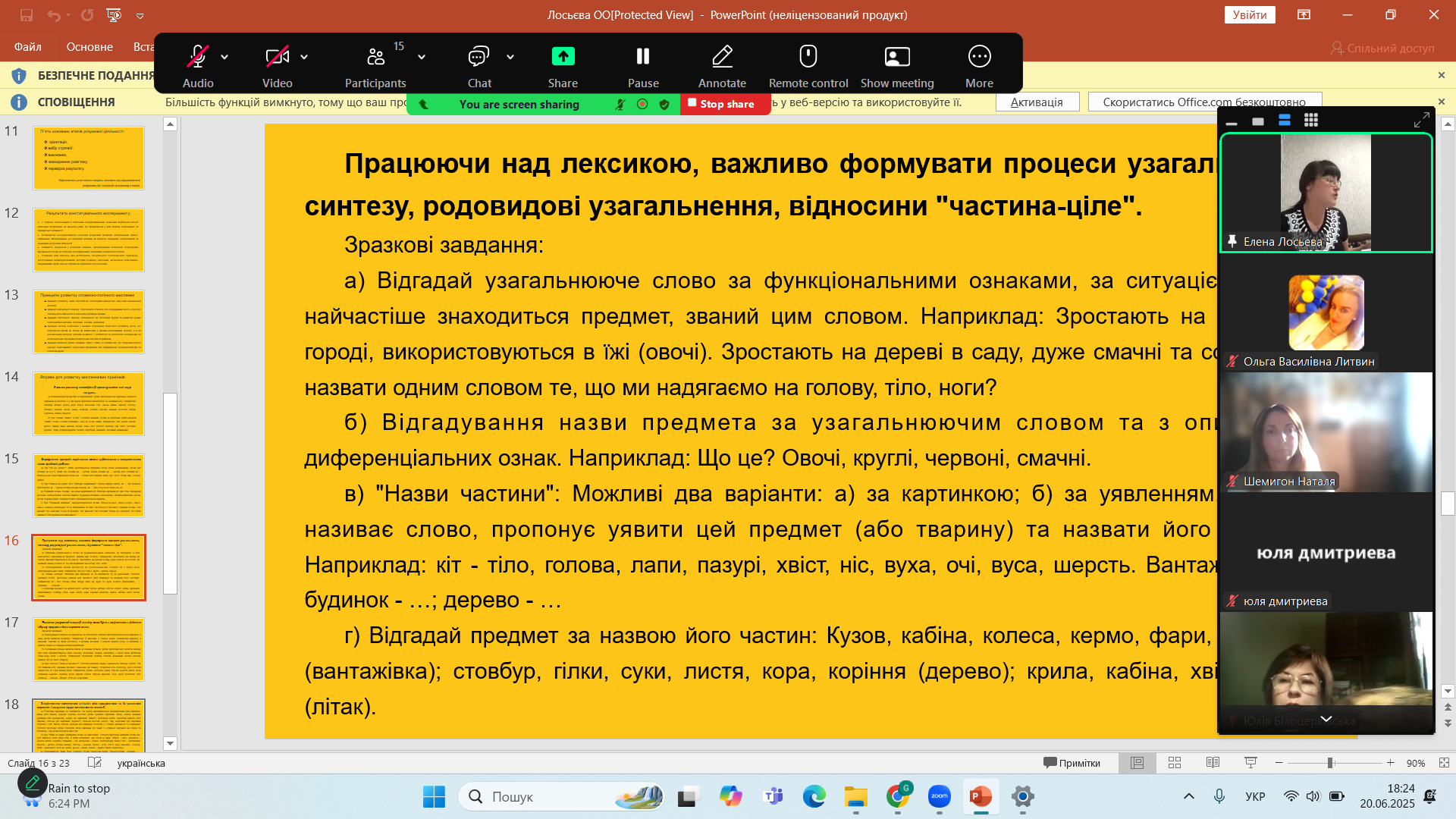This screenshot has height=819, width=1456.
Task: Switch to the Основне ribbon tab
Action: pos(89,47)
